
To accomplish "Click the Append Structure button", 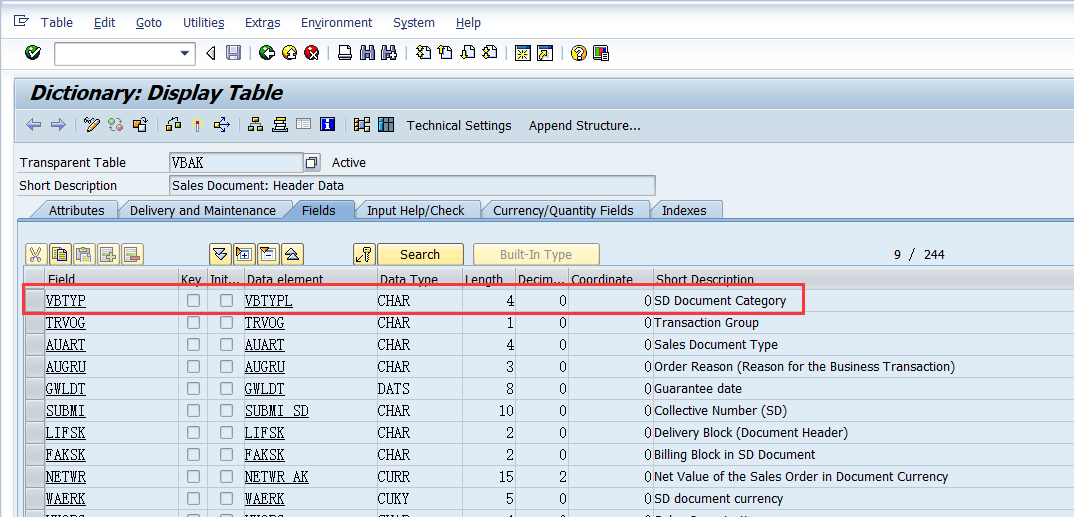I will point(584,125).
